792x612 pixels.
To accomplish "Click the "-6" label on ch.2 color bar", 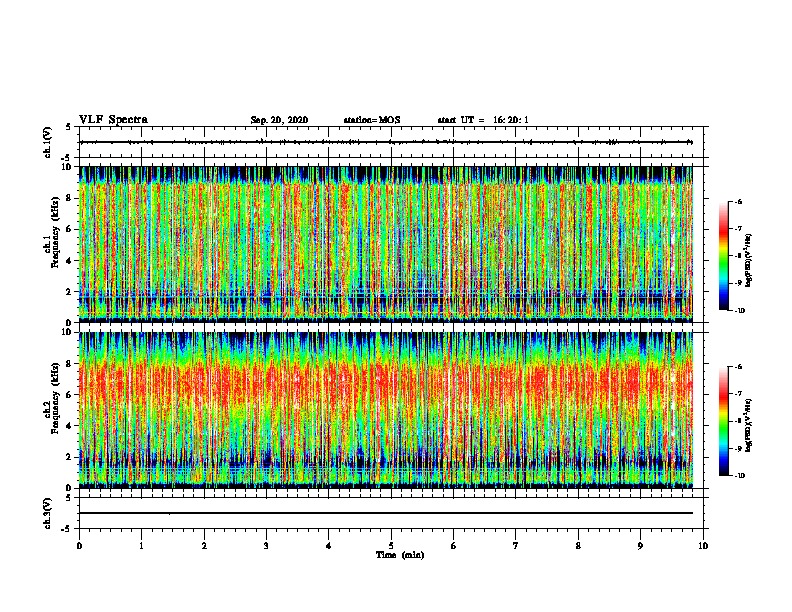I will (x=738, y=367).
